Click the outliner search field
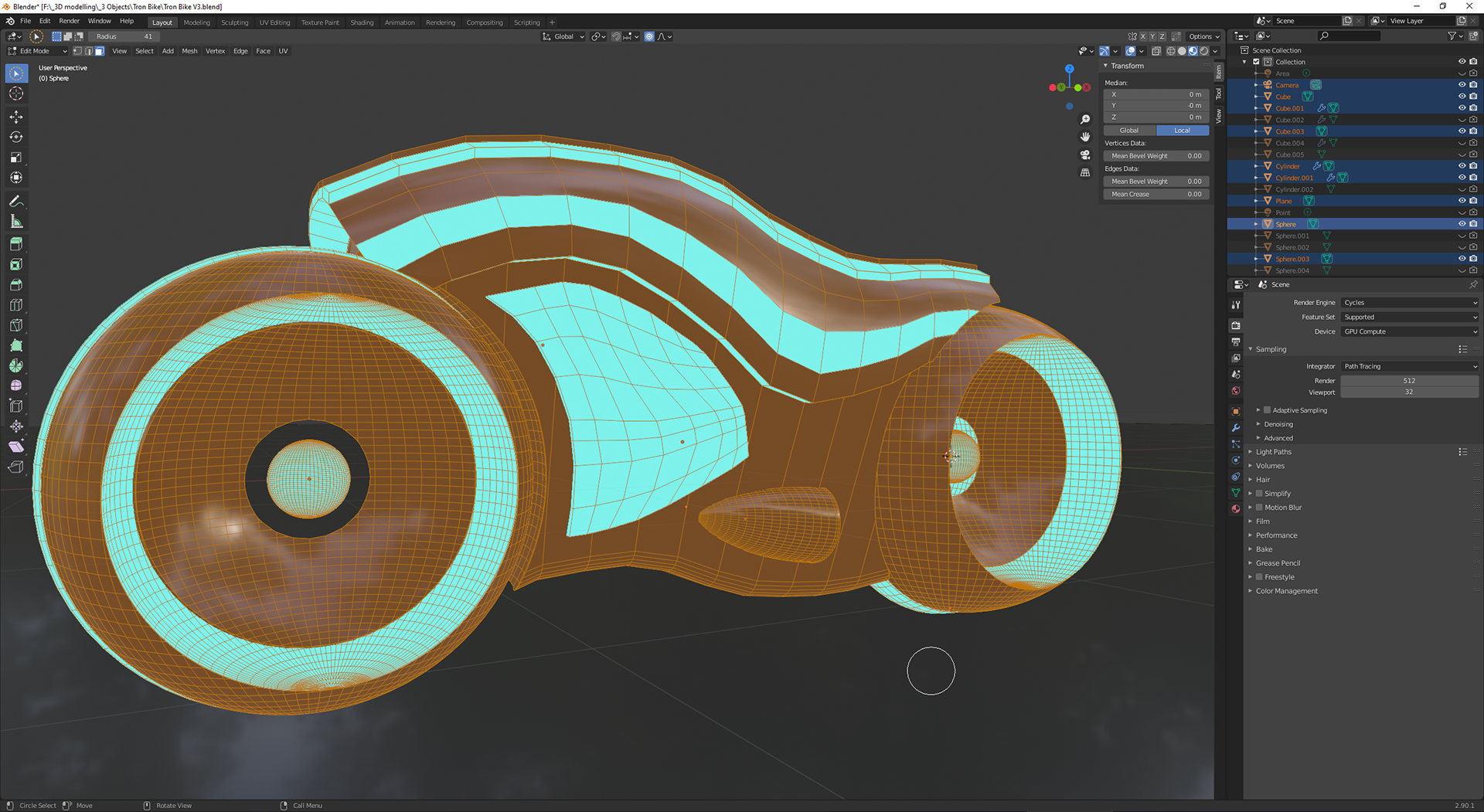 pos(1349,36)
